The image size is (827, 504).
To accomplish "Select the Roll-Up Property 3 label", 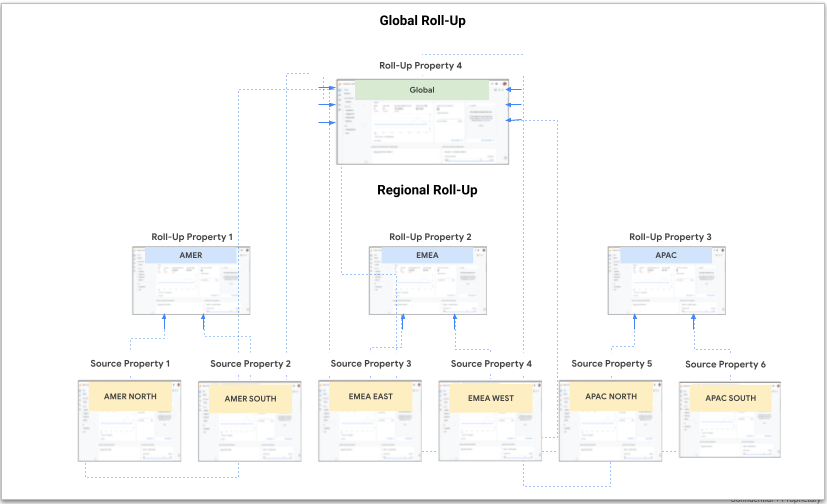I will (x=670, y=237).
